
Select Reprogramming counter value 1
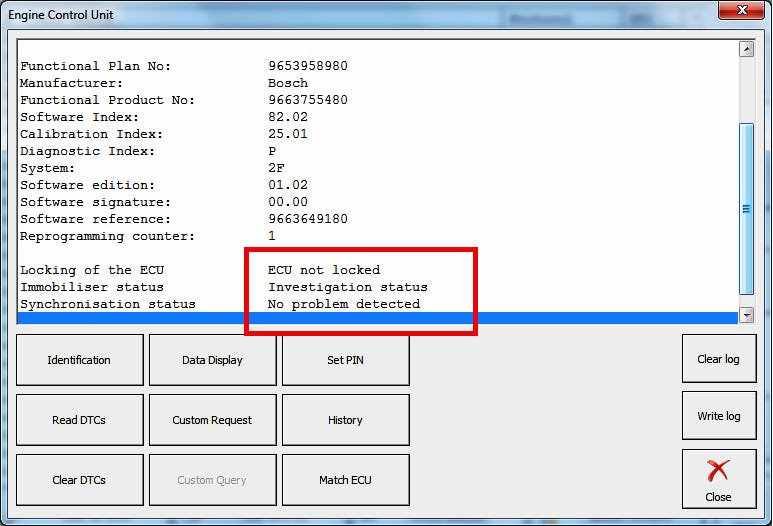pos(272,236)
